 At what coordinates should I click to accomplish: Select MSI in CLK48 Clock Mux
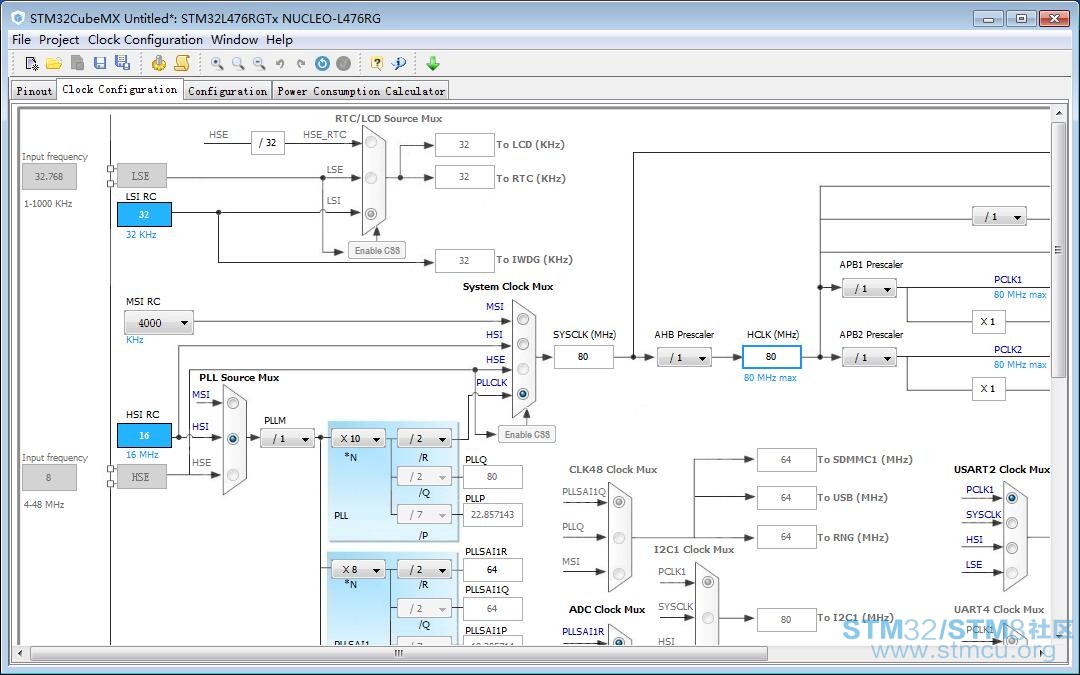click(619, 573)
